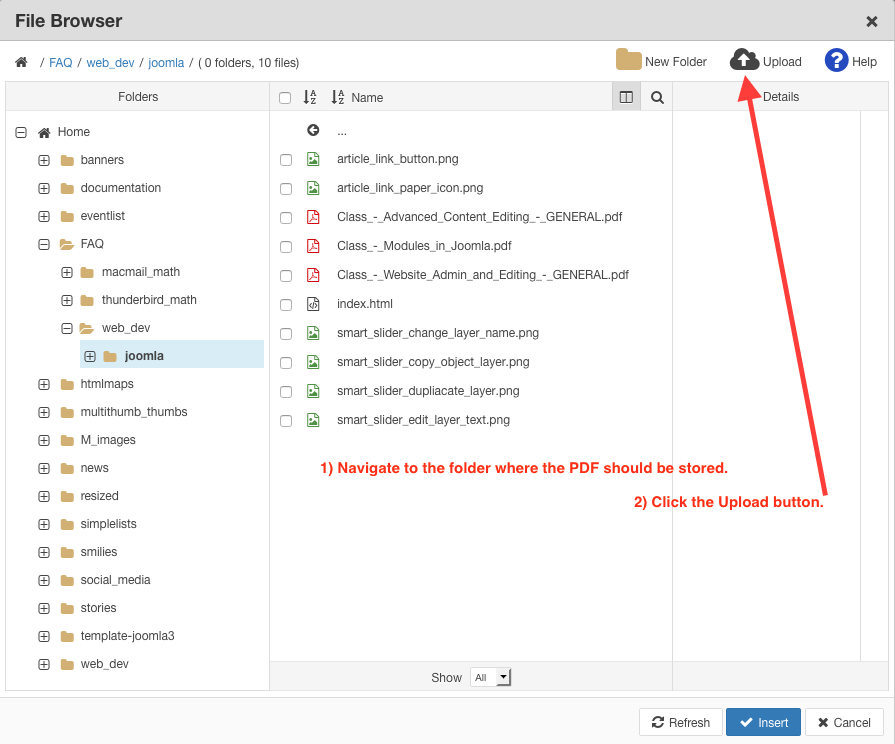Screen dimensions: 895x744
Task: Expand the htmlmaps folder node
Action: tap(44, 384)
